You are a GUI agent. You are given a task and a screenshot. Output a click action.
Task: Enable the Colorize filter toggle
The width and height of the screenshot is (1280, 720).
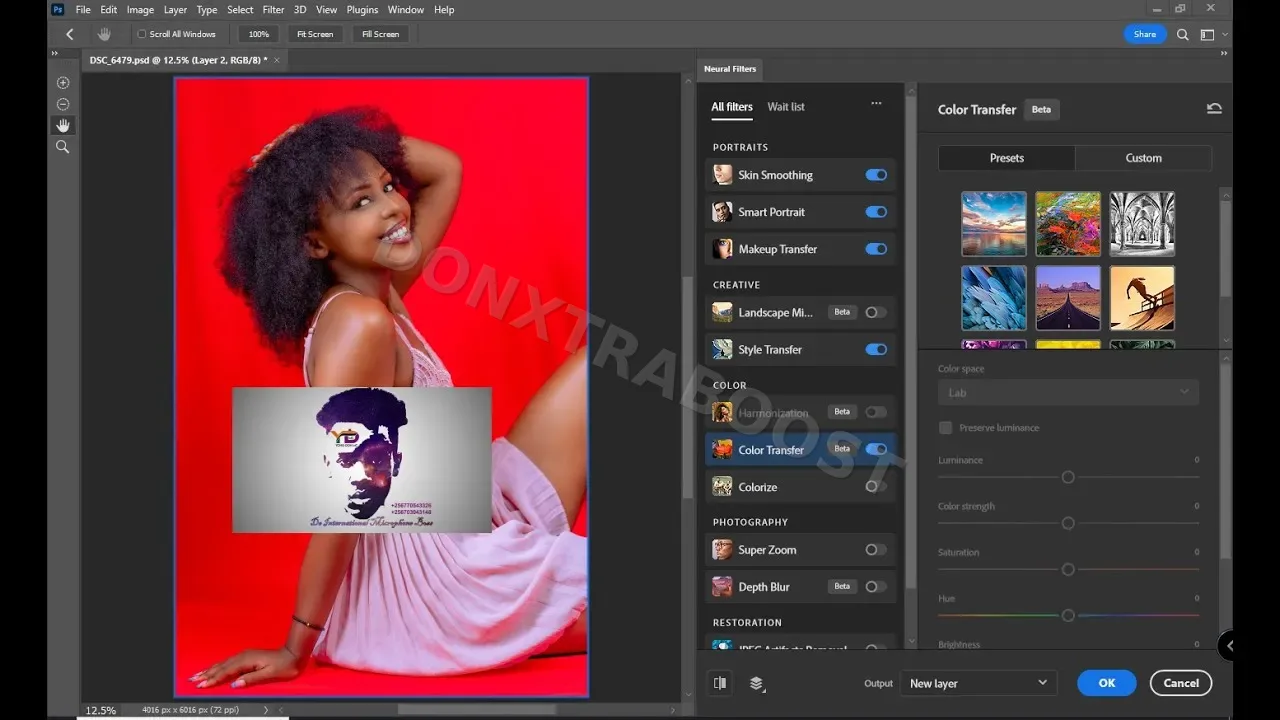[876, 487]
